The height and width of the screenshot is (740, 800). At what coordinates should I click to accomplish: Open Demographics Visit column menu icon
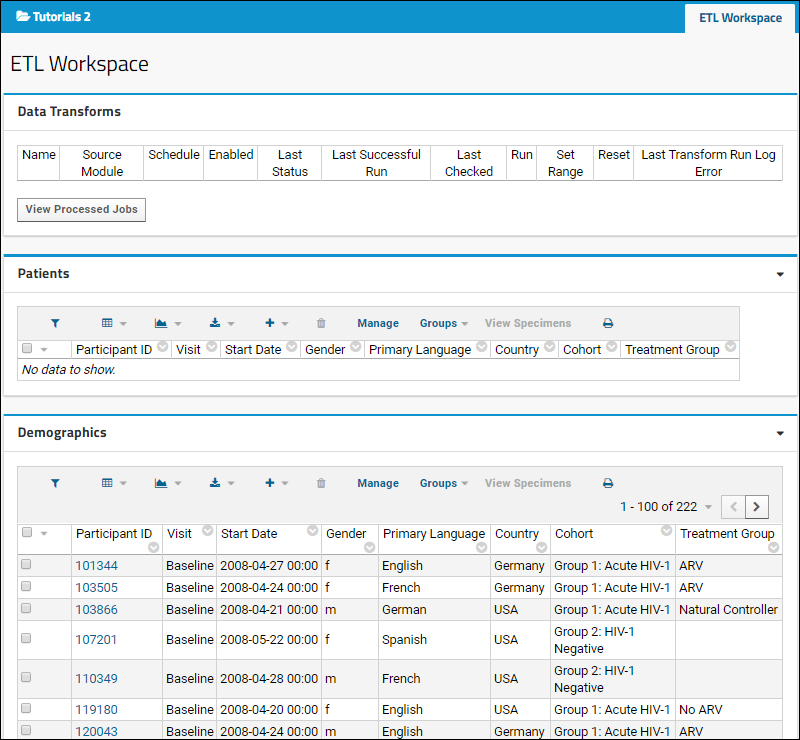click(207, 531)
